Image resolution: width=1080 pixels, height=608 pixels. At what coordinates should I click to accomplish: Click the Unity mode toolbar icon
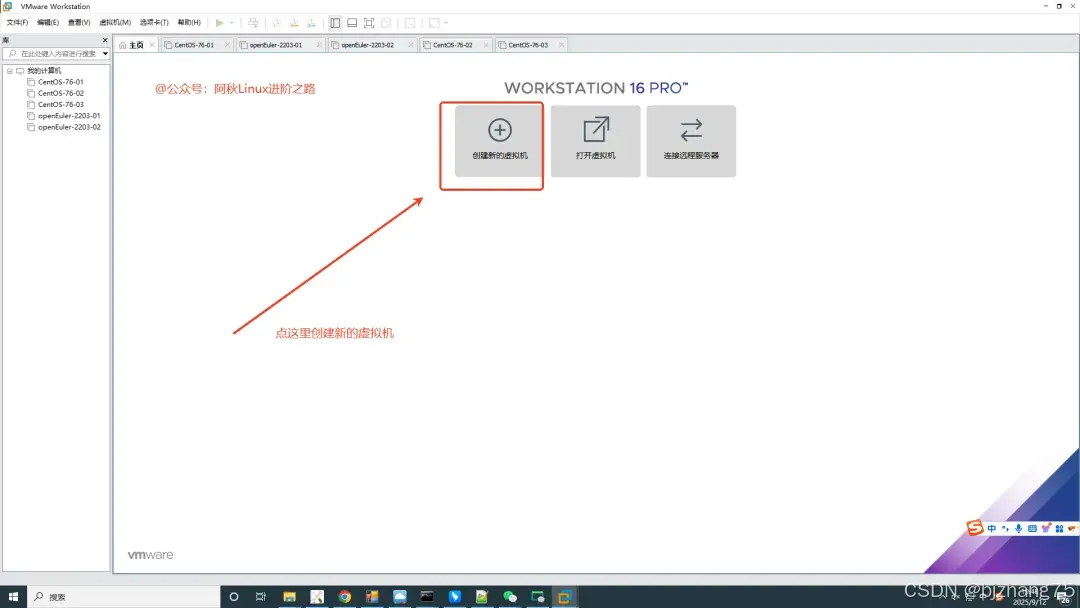point(386,23)
